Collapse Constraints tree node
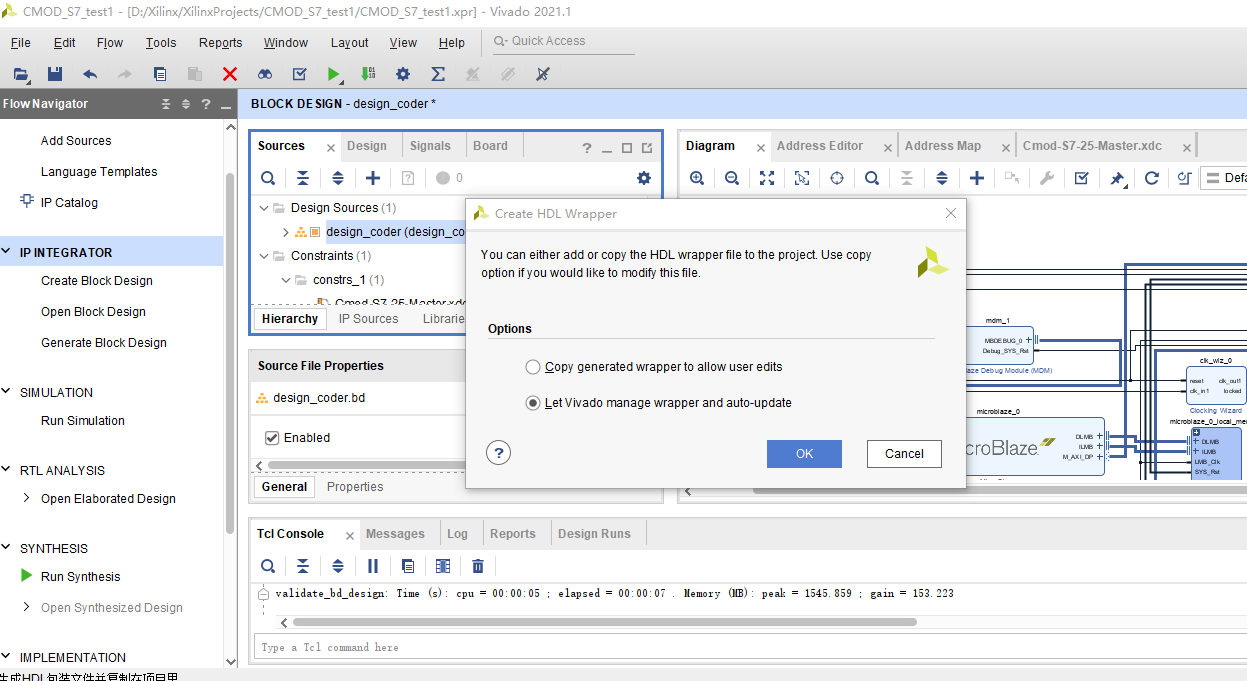The image size is (1247, 681). coord(264,256)
